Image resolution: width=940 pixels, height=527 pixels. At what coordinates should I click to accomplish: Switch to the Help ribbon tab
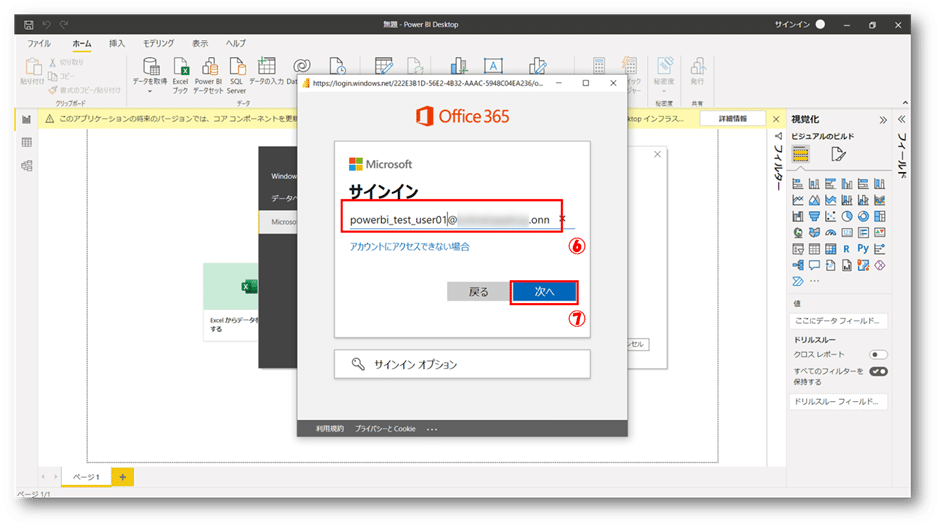[x=236, y=43]
